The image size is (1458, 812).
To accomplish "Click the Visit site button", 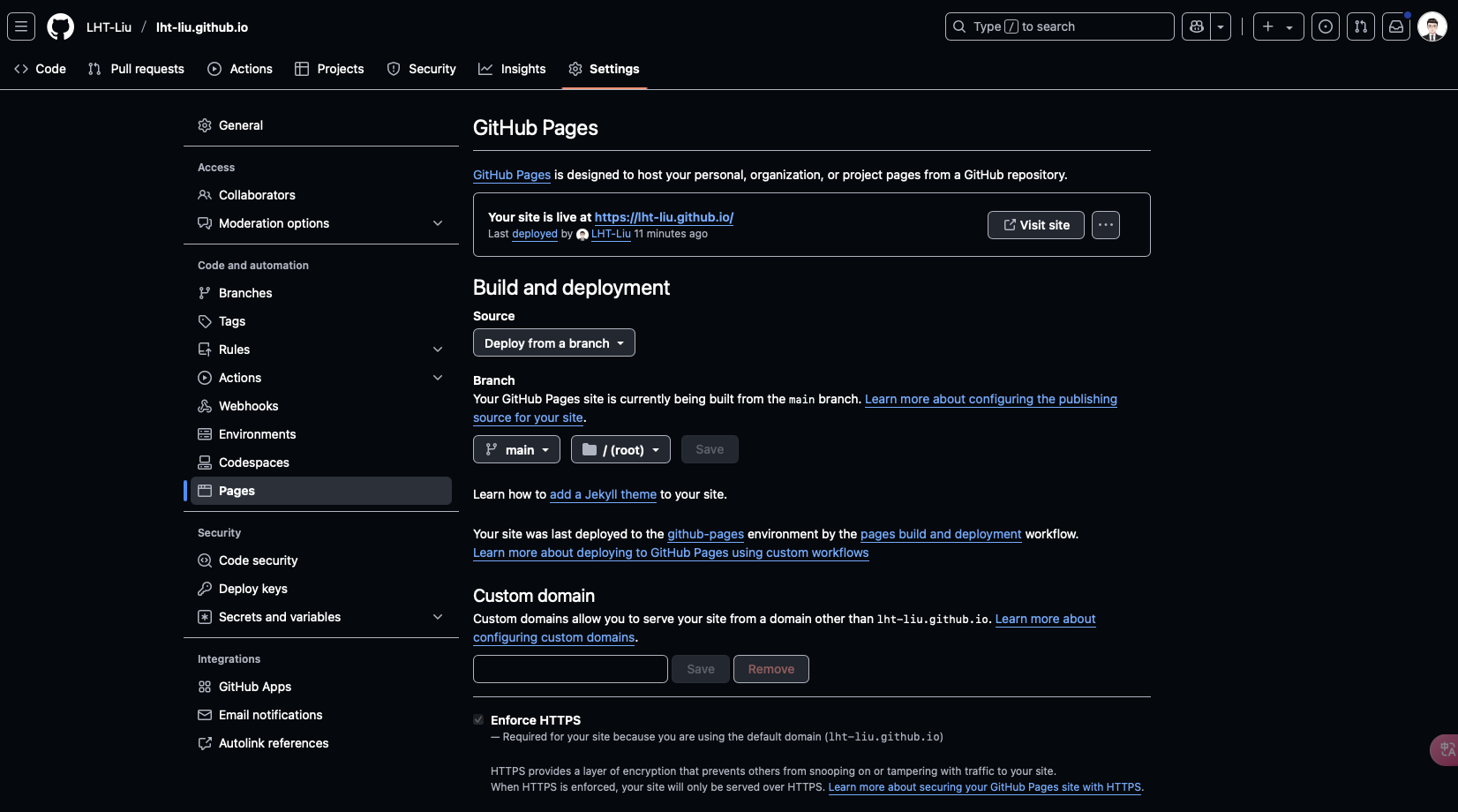I will 1036,225.
